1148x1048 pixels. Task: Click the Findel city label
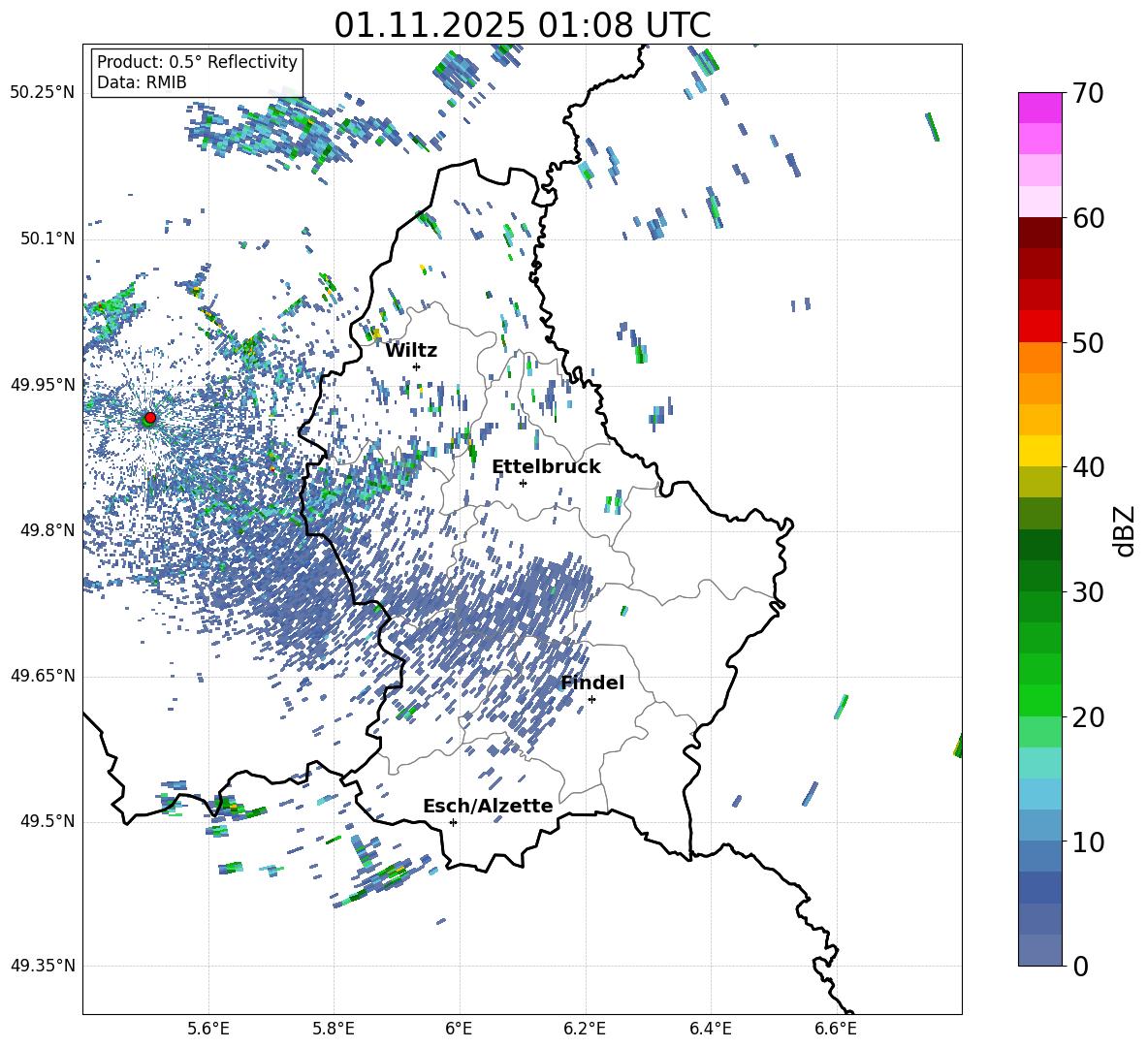point(592,683)
